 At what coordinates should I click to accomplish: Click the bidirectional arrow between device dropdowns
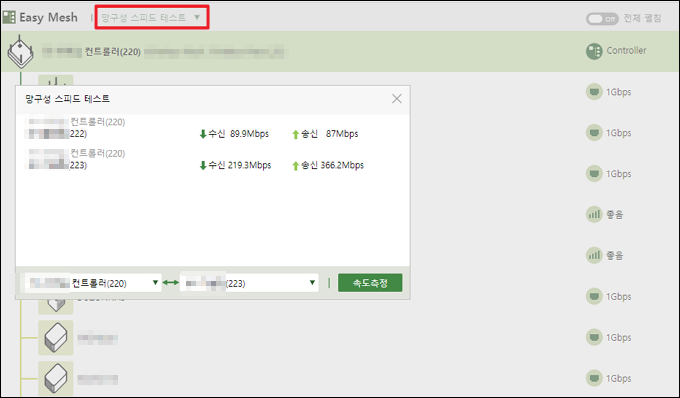pyautogui.click(x=171, y=283)
